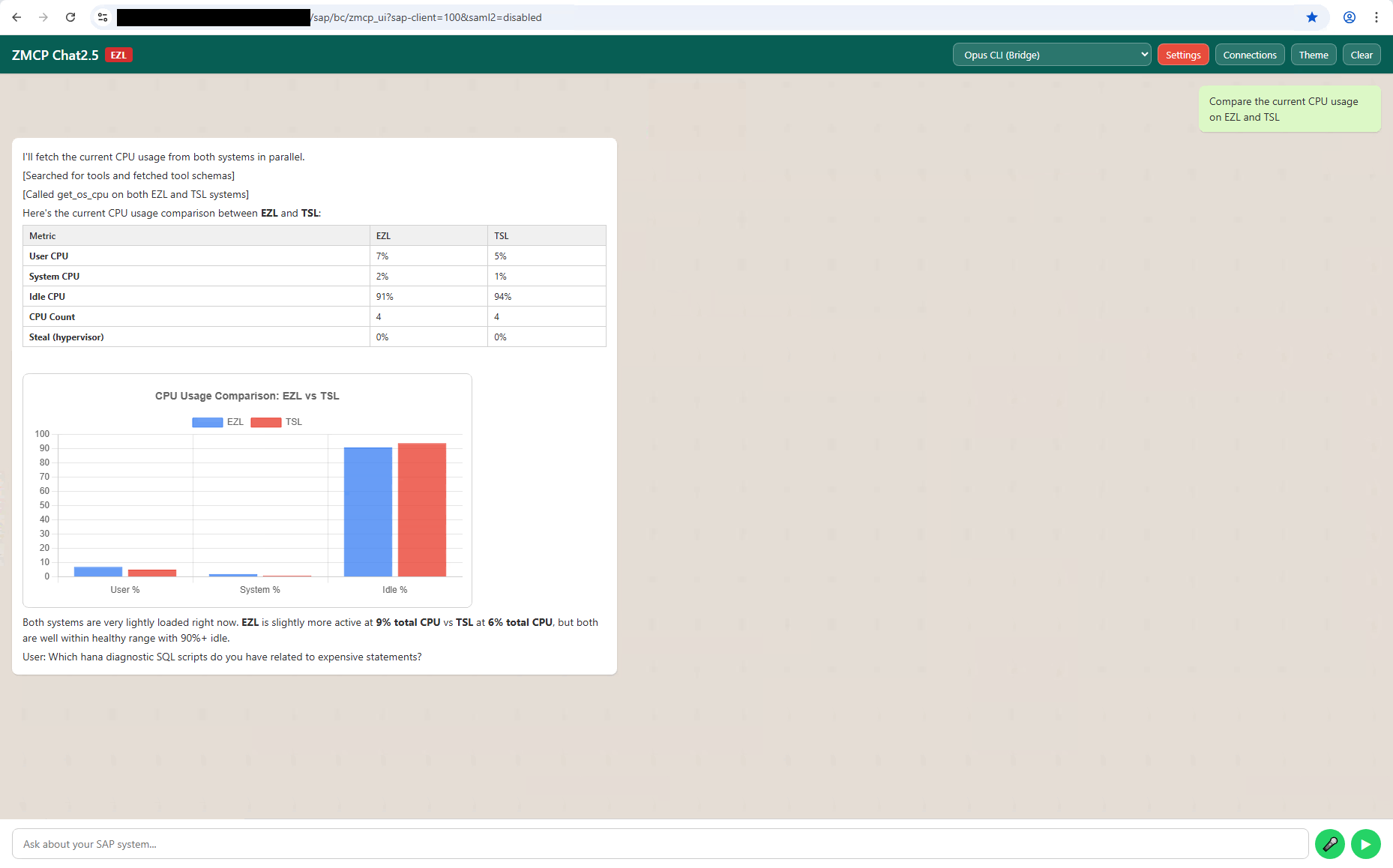
Task: Click the 5% TSL User CPU value
Action: pos(500,256)
